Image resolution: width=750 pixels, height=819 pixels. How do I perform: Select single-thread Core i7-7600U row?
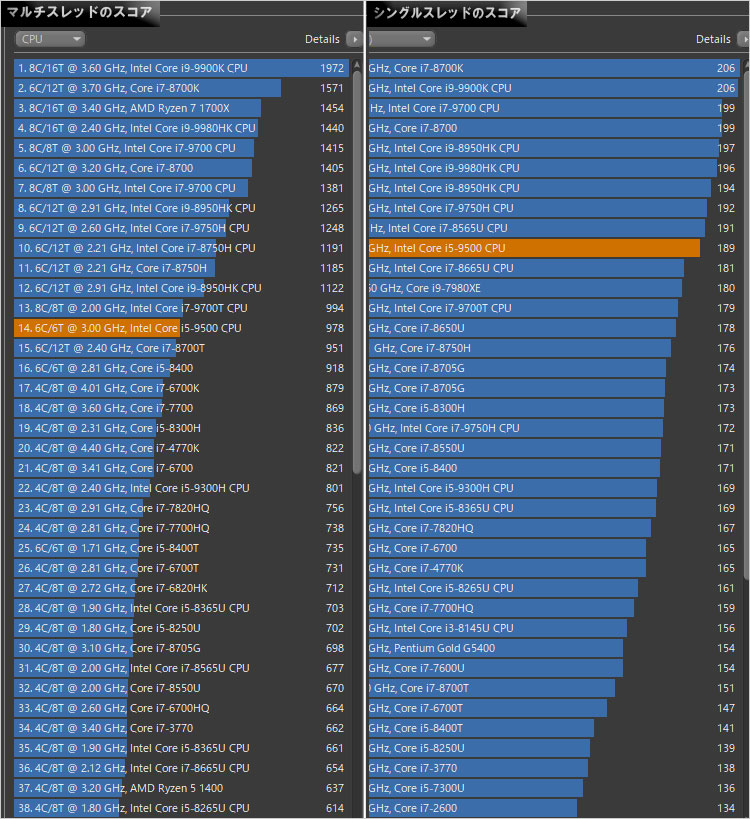pos(554,668)
